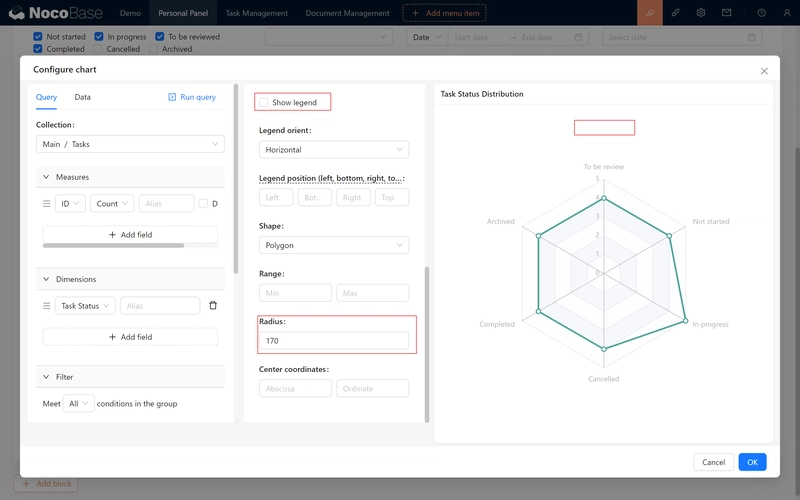Image resolution: width=800 pixels, height=500 pixels.
Task: Click Add field under Measures
Action: pos(130,235)
